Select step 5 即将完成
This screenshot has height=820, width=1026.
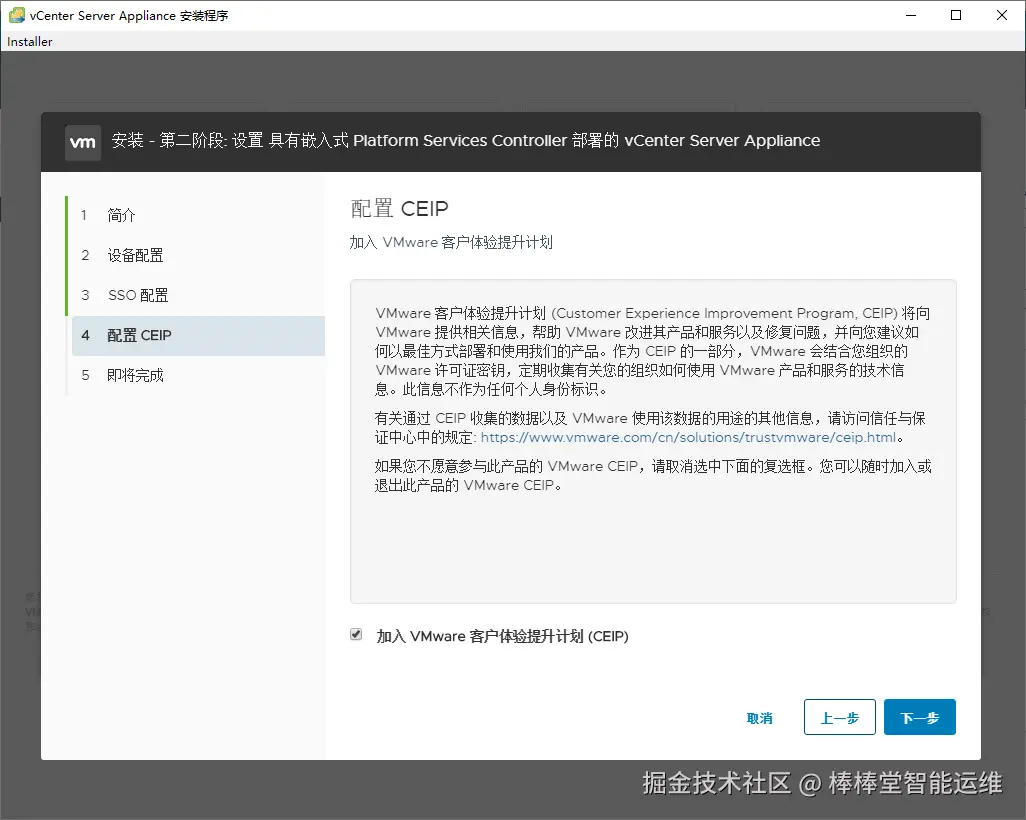pos(135,376)
